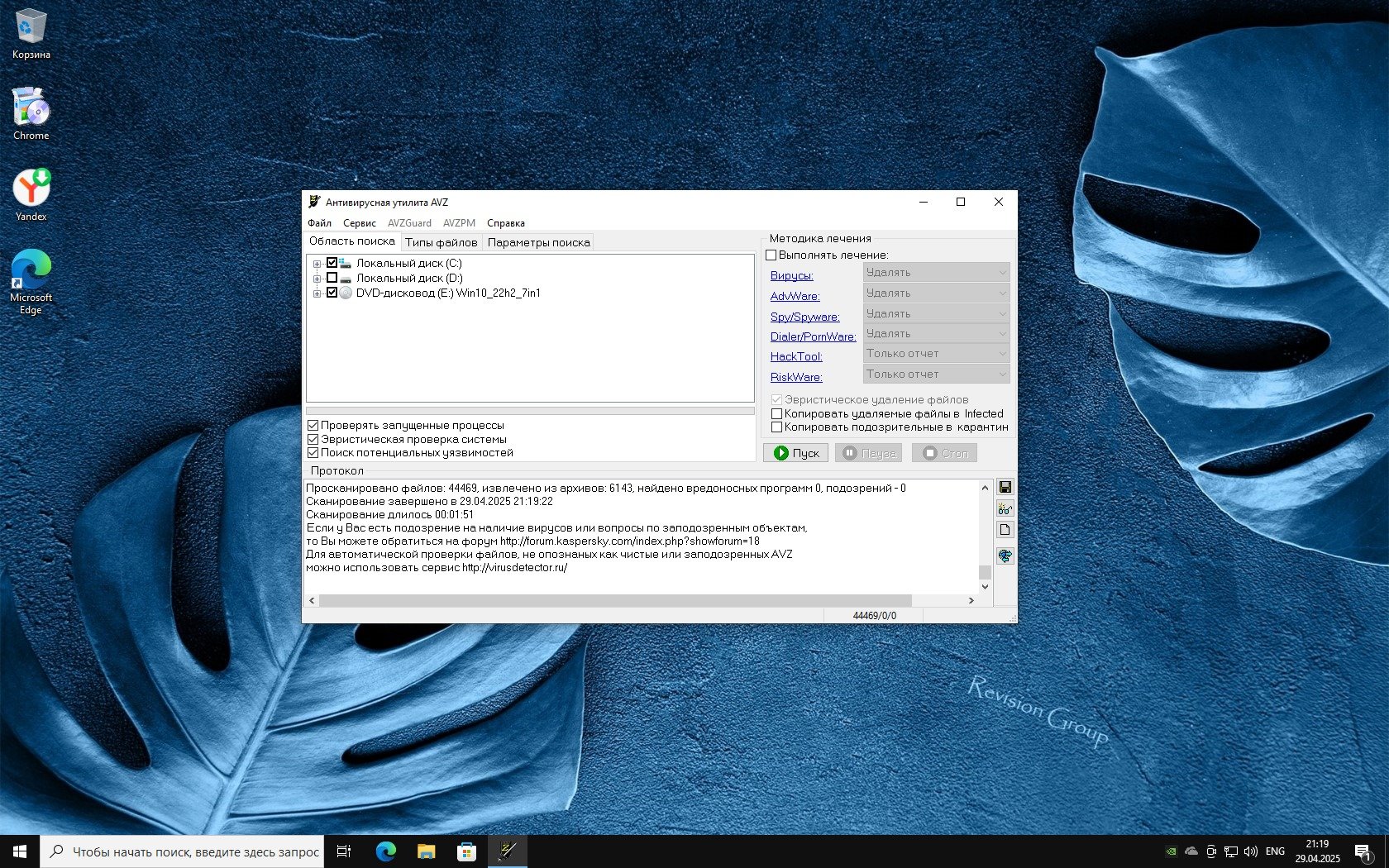The image size is (1389, 868).
Task: Expand the DVD-дисковод (E:) tree node
Action: click(x=317, y=293)
